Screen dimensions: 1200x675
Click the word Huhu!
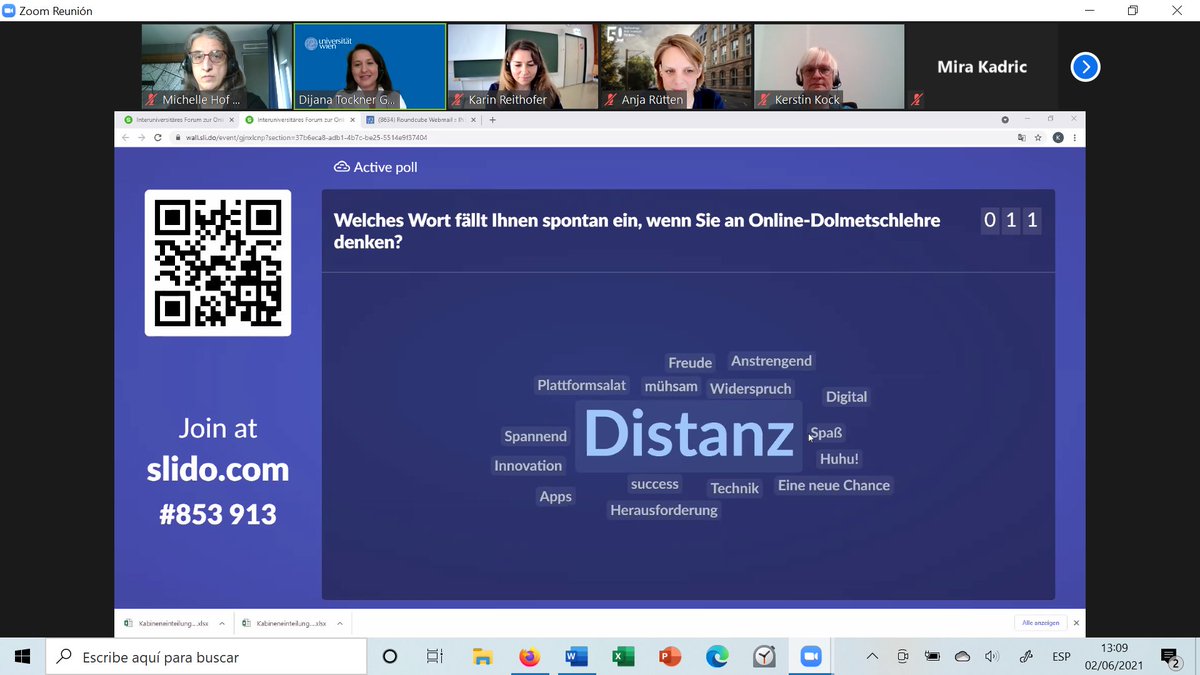click(839, 459)
